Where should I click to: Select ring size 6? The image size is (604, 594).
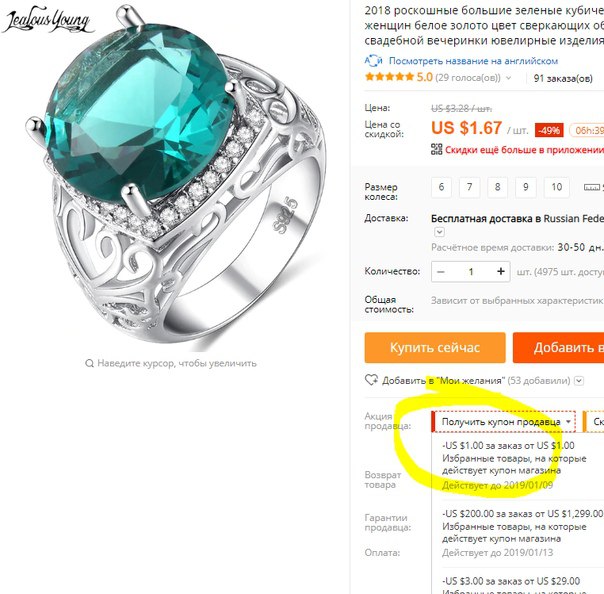click(441, 187)
